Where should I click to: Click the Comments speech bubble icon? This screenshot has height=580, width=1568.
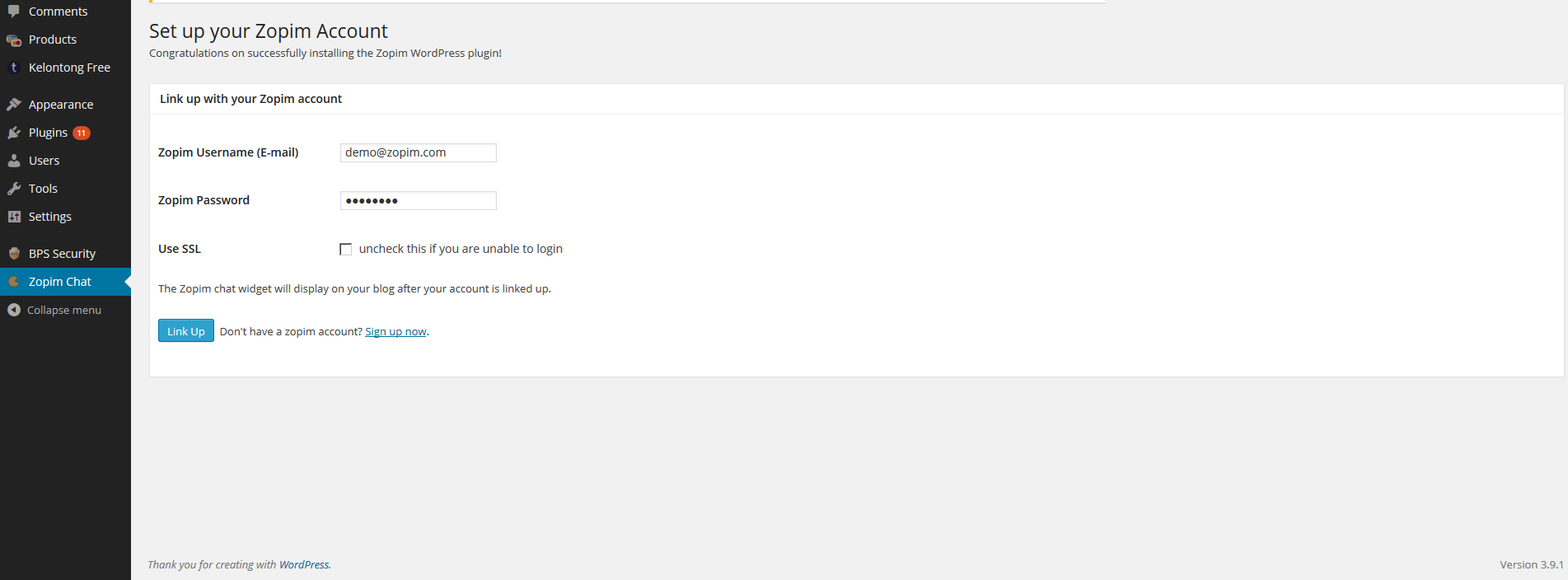pos(14,12)
